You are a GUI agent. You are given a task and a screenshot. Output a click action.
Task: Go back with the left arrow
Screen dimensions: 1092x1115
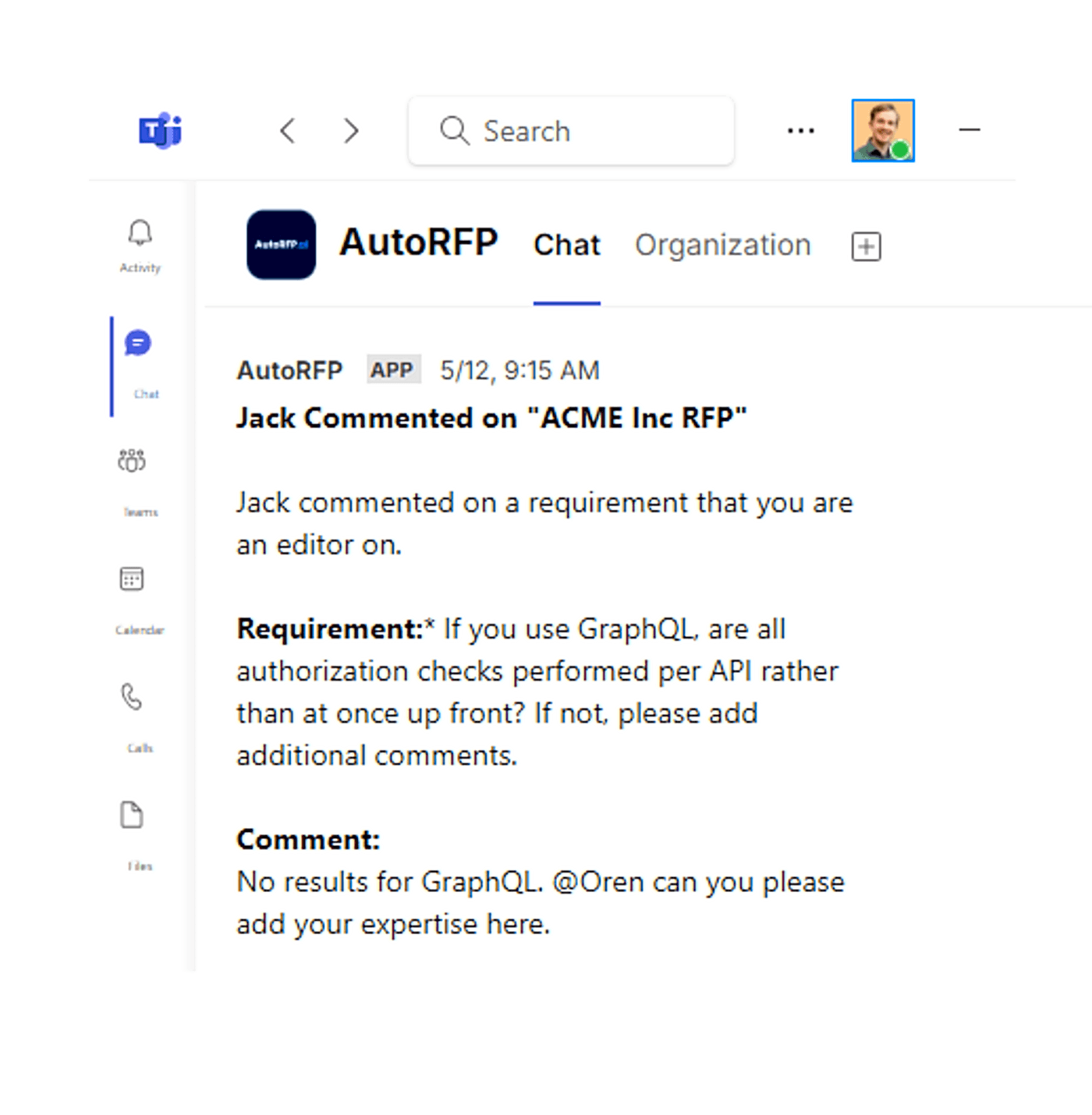pyautogui.click(x=288, y=130)
